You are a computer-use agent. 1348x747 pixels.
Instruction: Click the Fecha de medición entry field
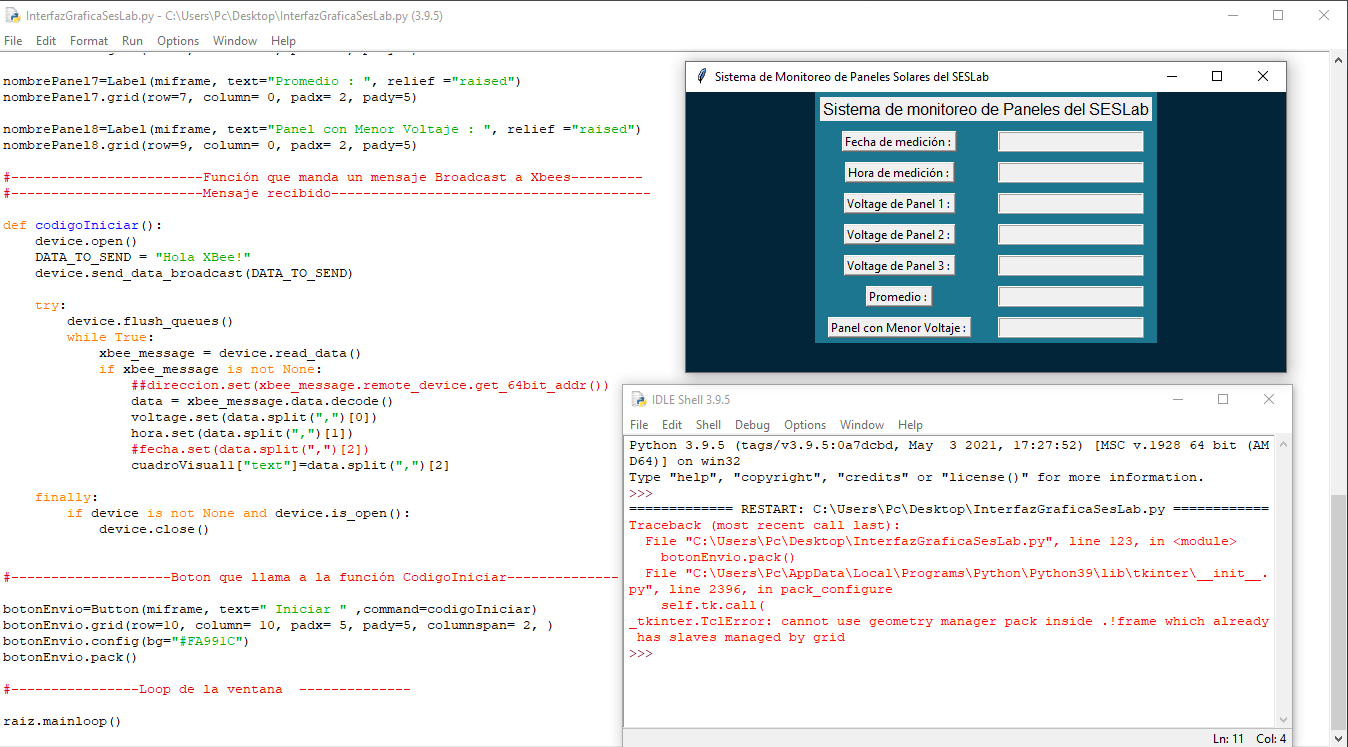[x=1070, y=142]
